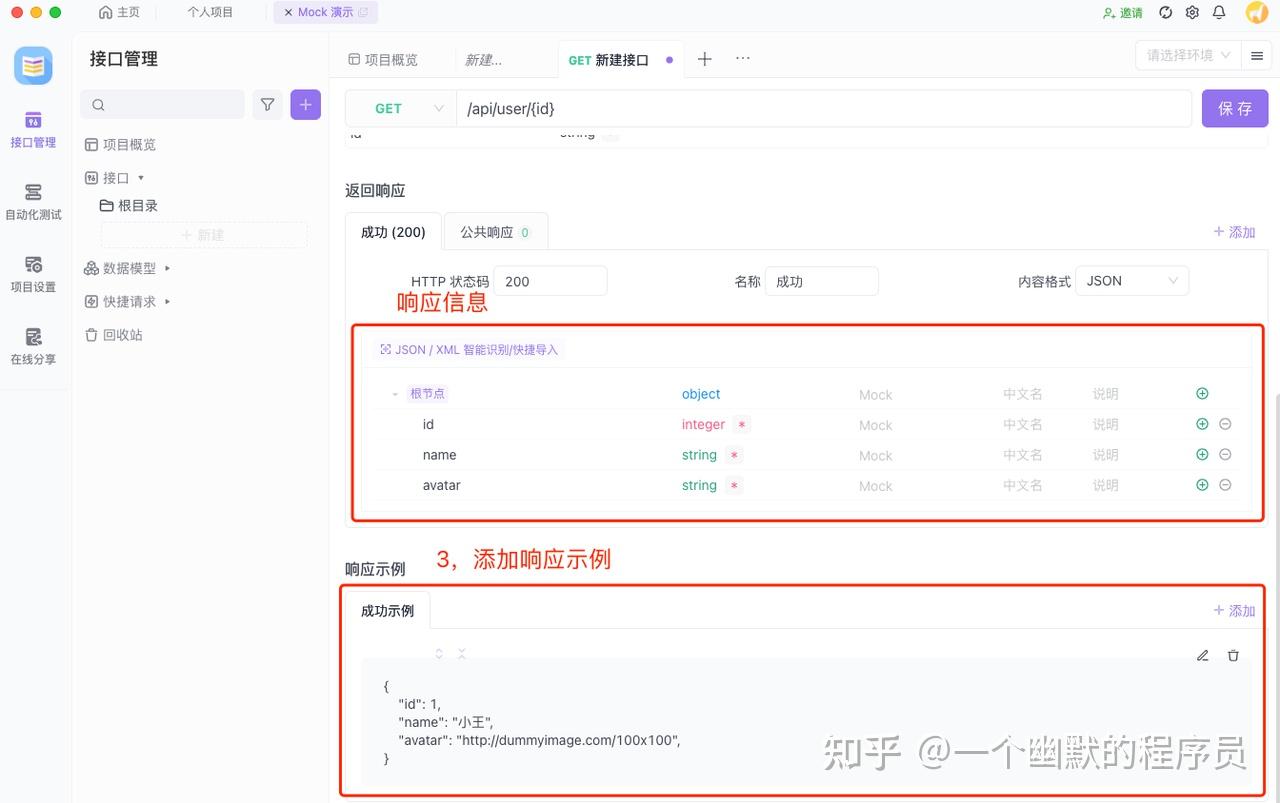Viewport: 1280px width, 803px height.
Task: Delete the response example with trash icon
Action: [x=1233, y=656]
